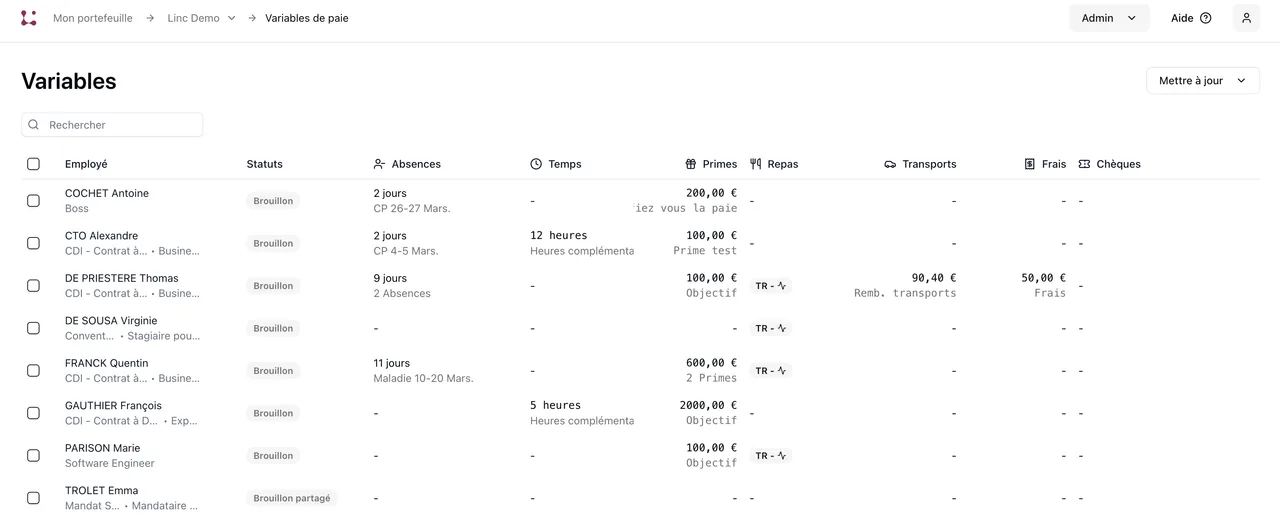Select the FRANCK Quentin checkbox
Screen dimensions: 1280x528
click(33, 371)
